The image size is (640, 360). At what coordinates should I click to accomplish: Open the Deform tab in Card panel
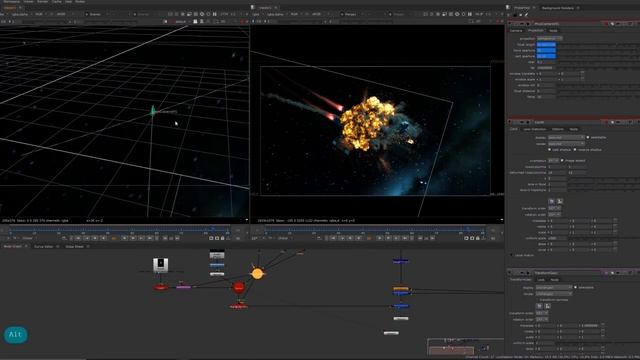[x=558, y=129]
